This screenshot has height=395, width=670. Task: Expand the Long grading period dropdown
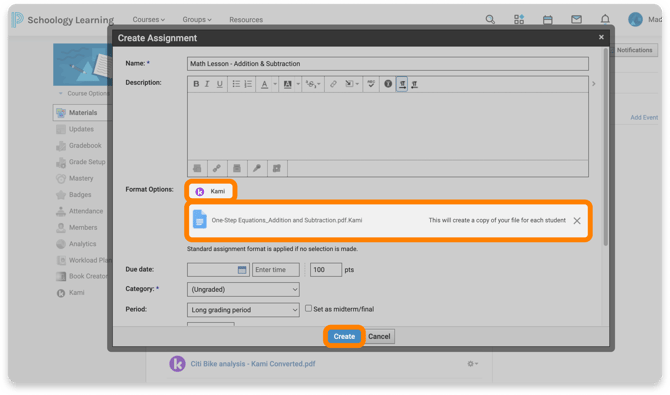click(x=243, y=310)
